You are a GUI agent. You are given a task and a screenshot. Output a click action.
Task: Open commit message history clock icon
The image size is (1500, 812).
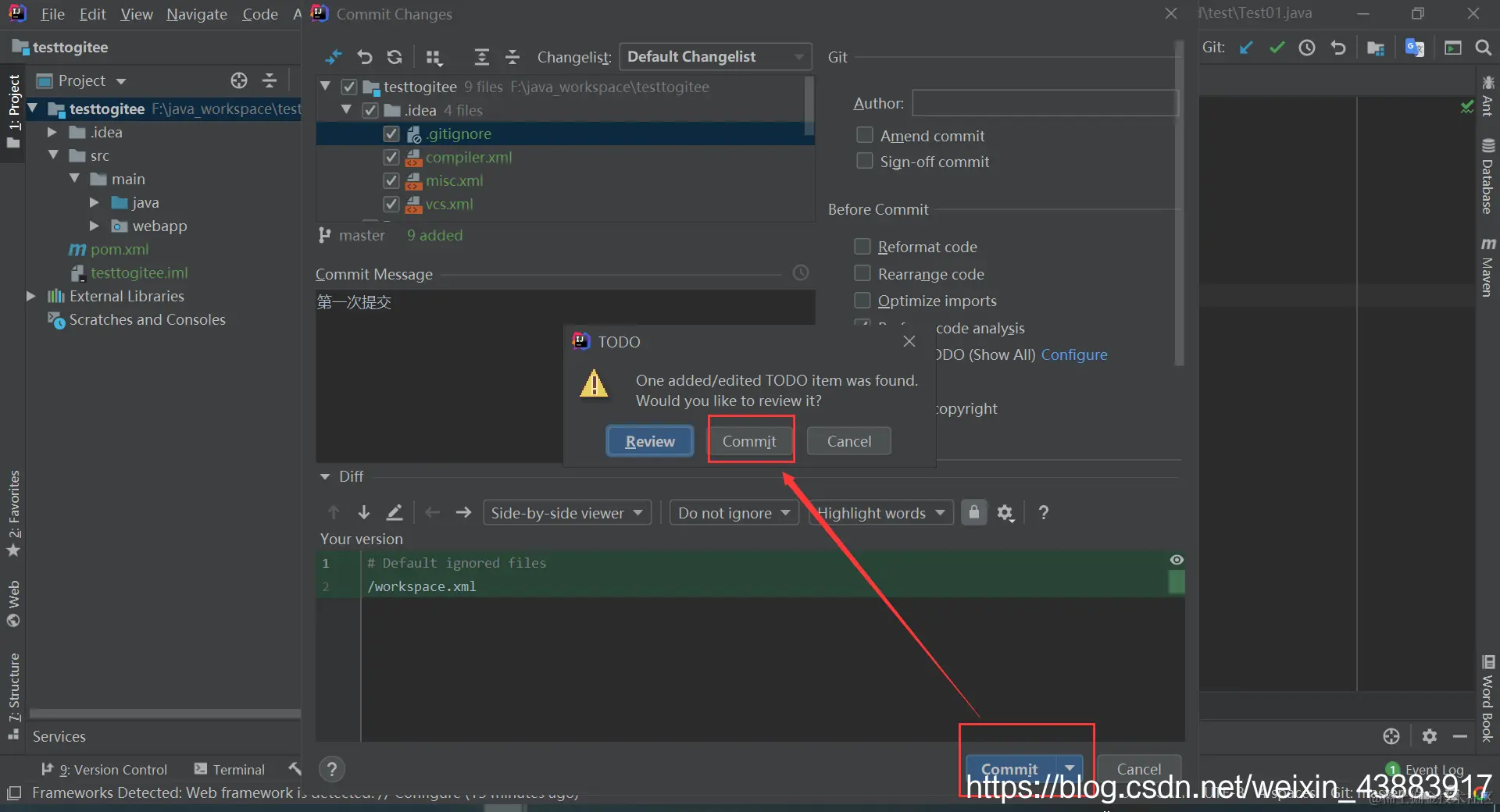click(801, 272)
